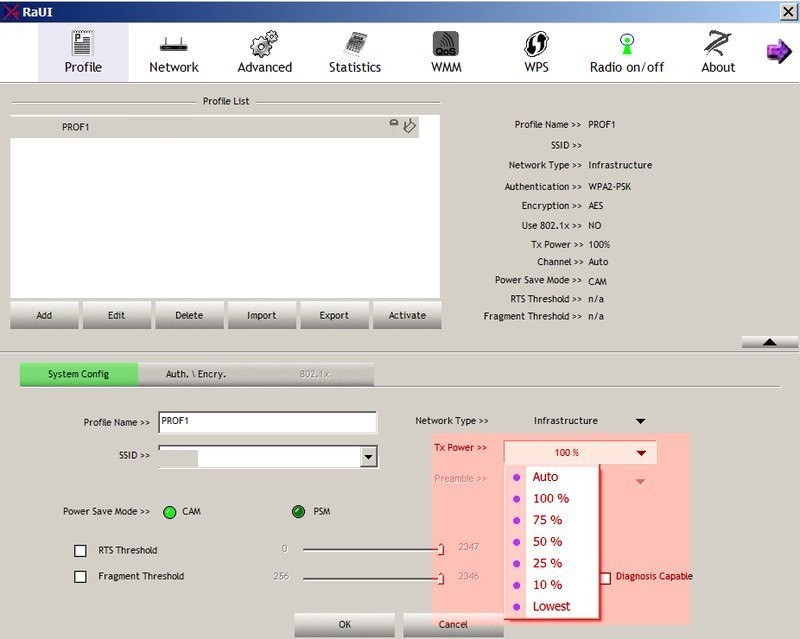
Task: Enable the RTS Threshold checkbox
Action: pyautogui.click(x=81, y=550)
